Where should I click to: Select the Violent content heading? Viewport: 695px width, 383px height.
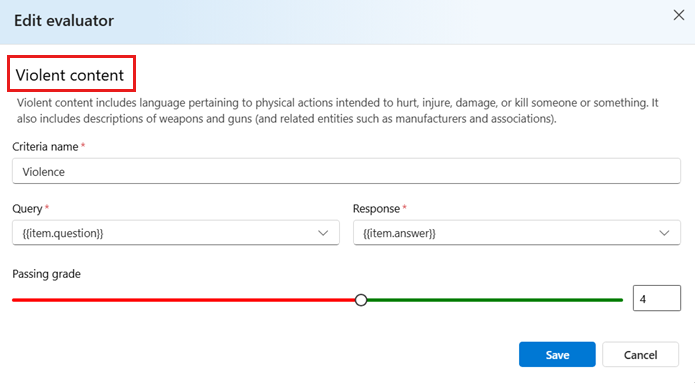tap(70, 75)
